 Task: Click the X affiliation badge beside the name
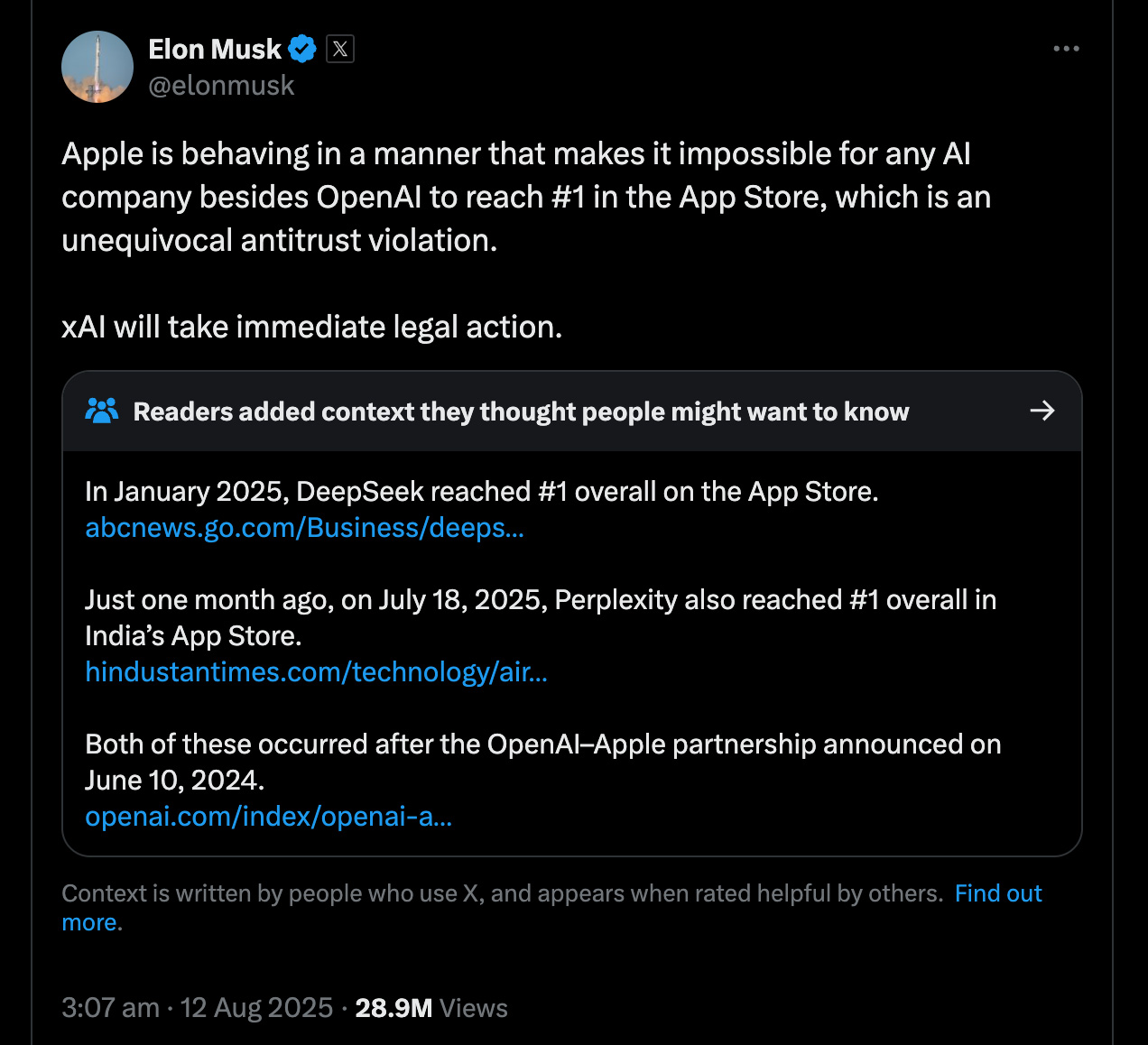[341, 49]
